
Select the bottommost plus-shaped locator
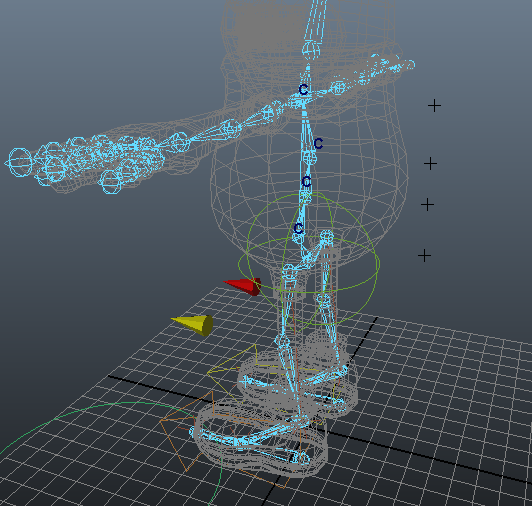coord(424,256)
